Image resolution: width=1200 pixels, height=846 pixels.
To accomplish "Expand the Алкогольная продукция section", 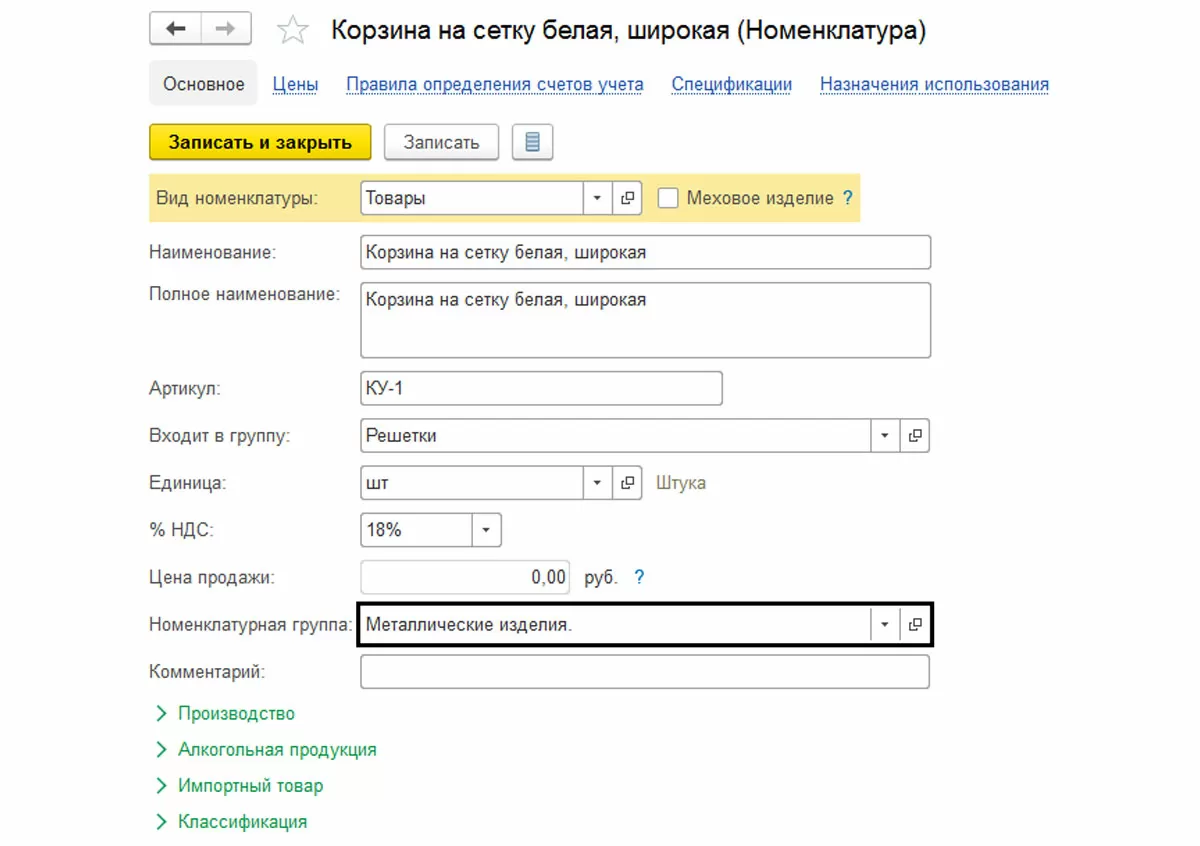I will [x=277, y=750].
